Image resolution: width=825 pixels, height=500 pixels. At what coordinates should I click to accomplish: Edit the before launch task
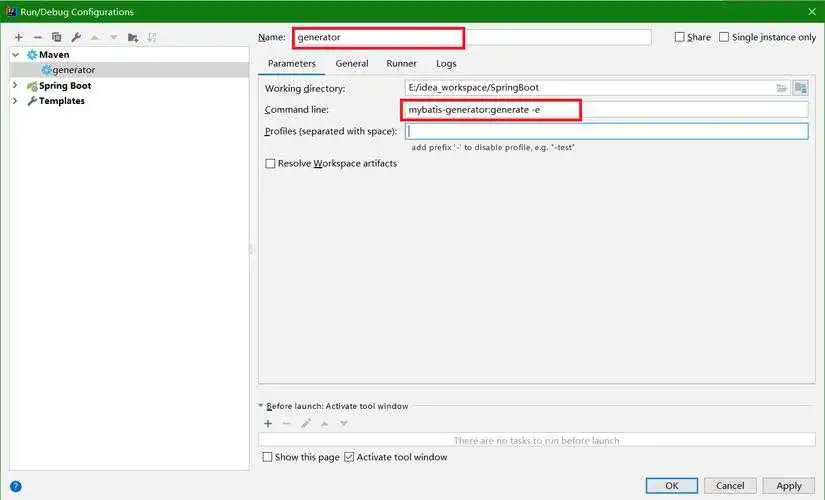[x=306, y=424]
